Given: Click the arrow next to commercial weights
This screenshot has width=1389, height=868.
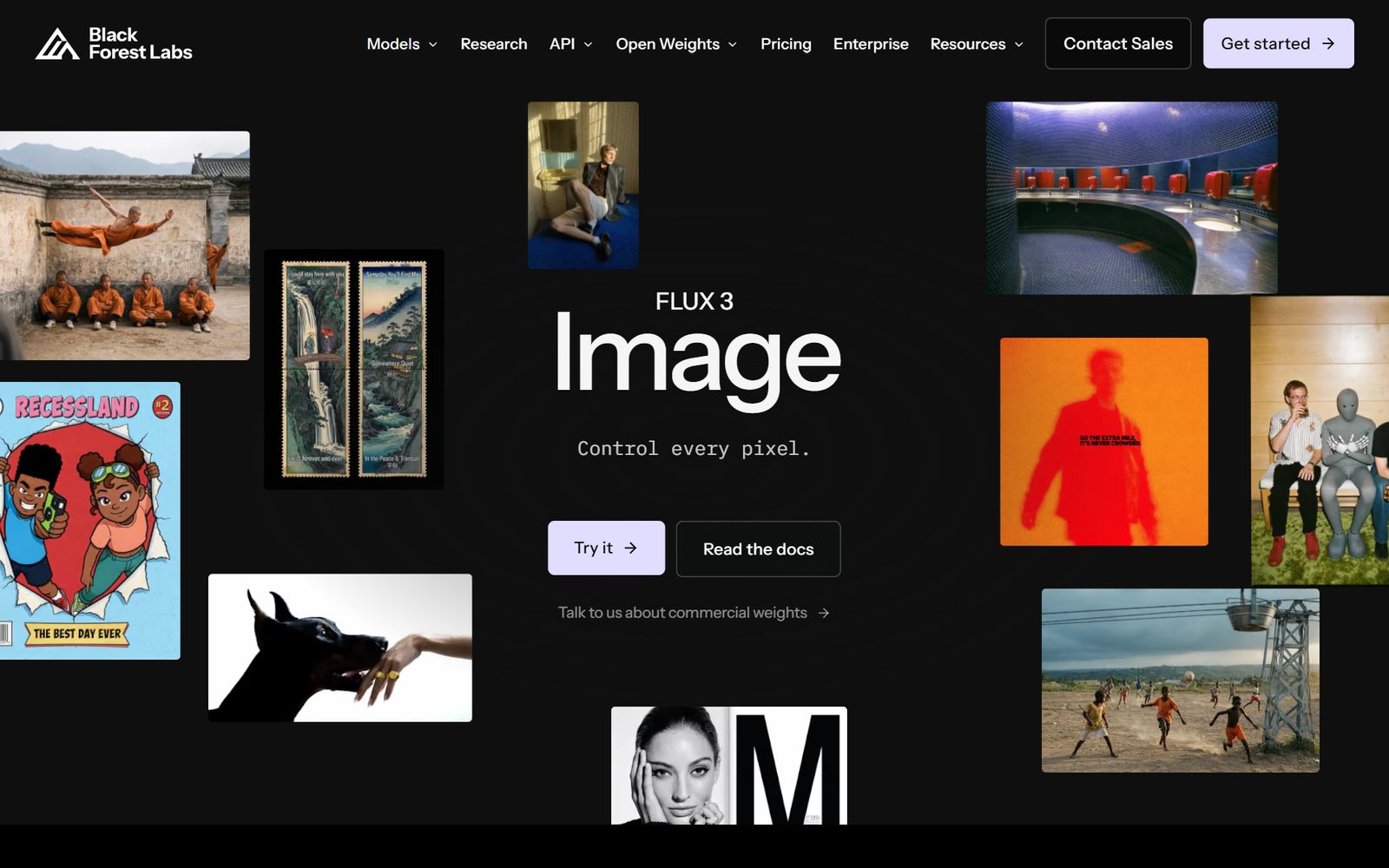Looking at the screenshot, I should (x=824, y=613).
